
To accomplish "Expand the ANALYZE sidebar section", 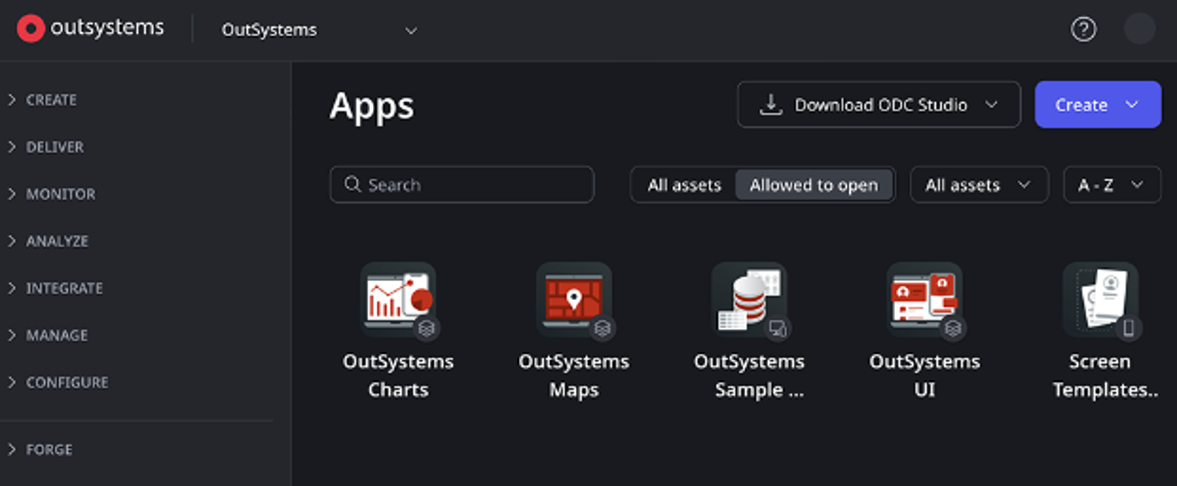I will [47, 241].
